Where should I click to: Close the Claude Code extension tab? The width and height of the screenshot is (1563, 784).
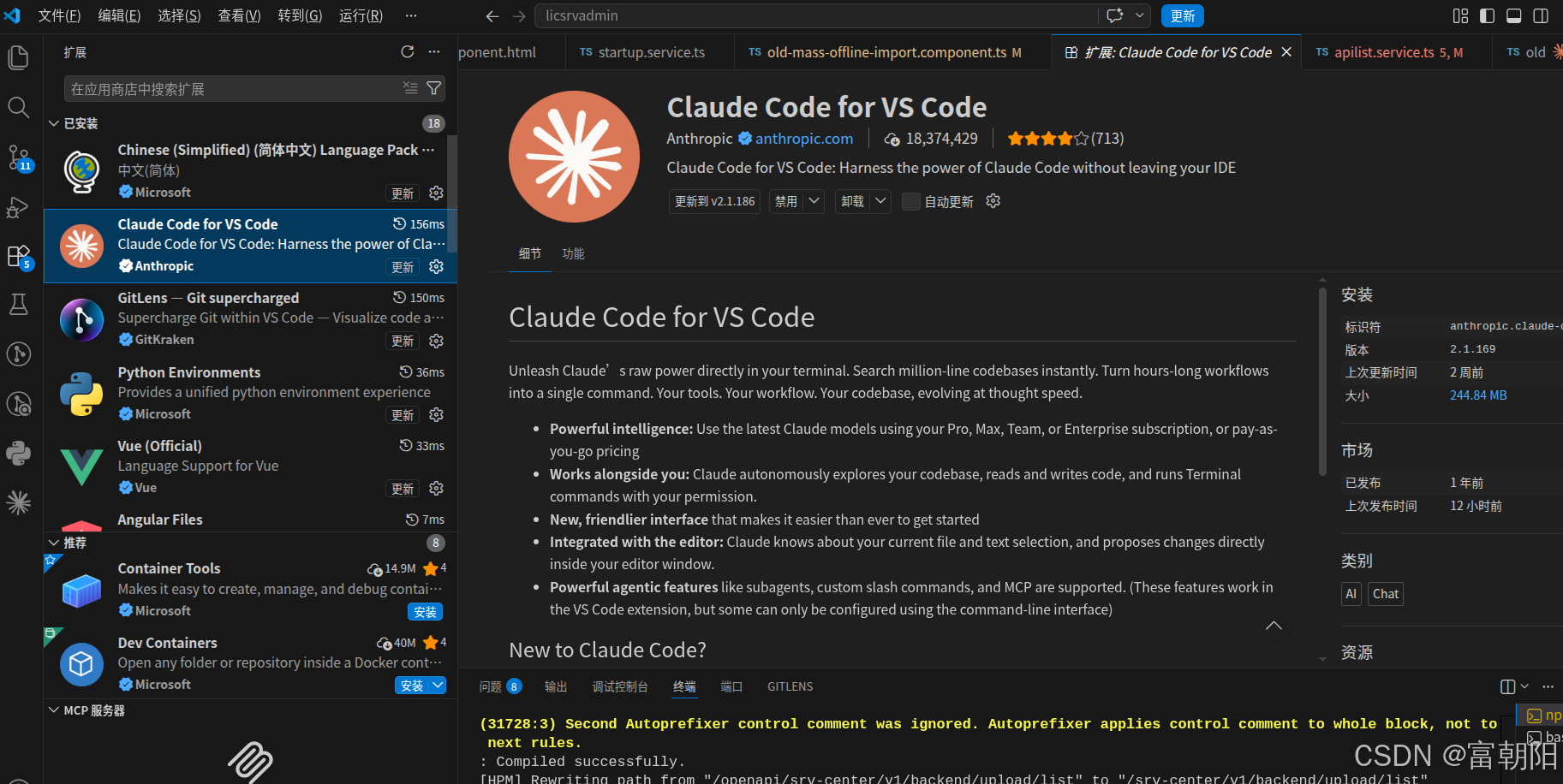(x=1286, y=52)
